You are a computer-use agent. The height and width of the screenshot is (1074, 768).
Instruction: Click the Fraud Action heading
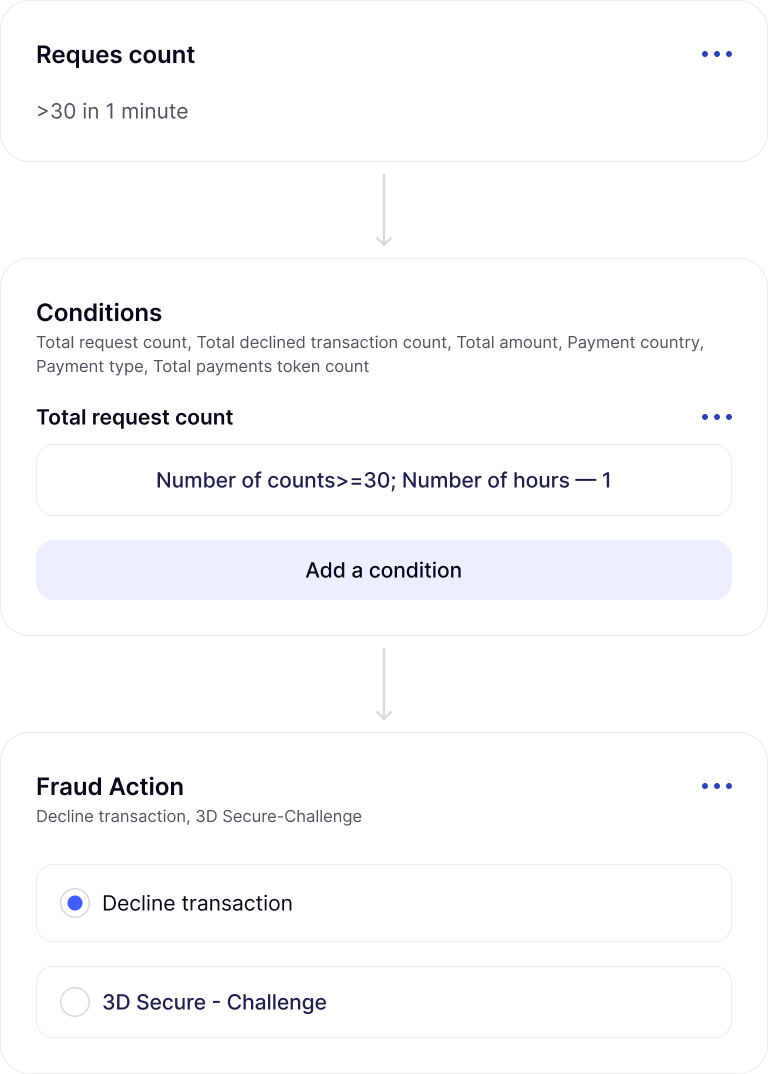[110, 786]
